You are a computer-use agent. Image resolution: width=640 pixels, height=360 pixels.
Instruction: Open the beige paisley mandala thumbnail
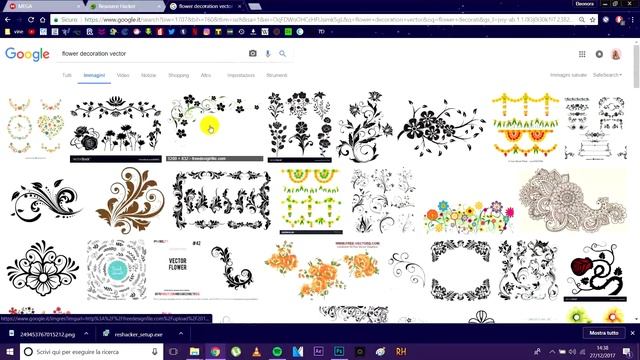573,201
